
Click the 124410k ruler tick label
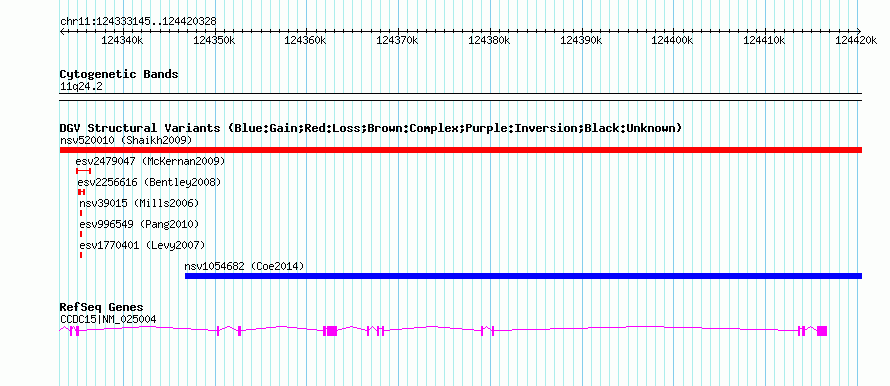click(x=765, y=41)
